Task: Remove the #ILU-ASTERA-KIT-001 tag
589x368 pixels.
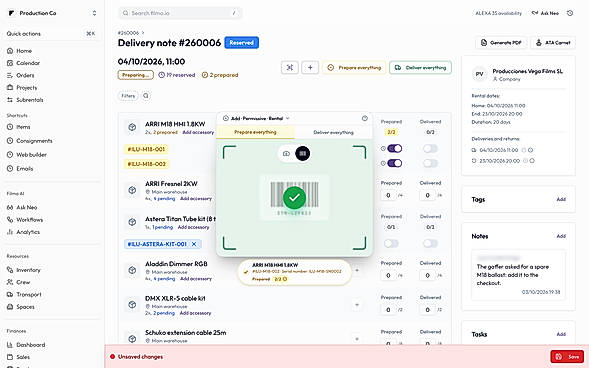Action: click(194, 244)
